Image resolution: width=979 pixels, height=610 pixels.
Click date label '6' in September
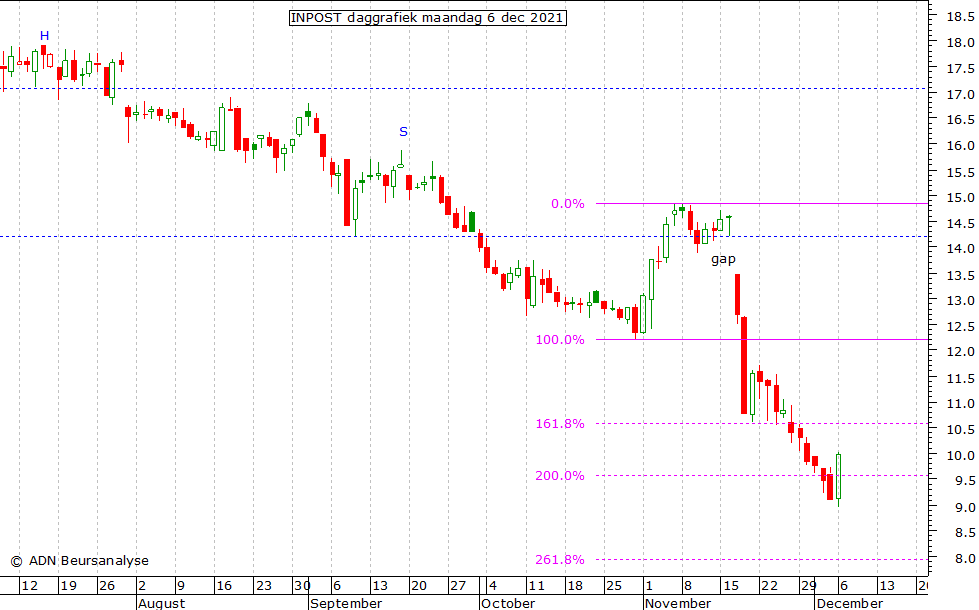click(x=337, y=586)
